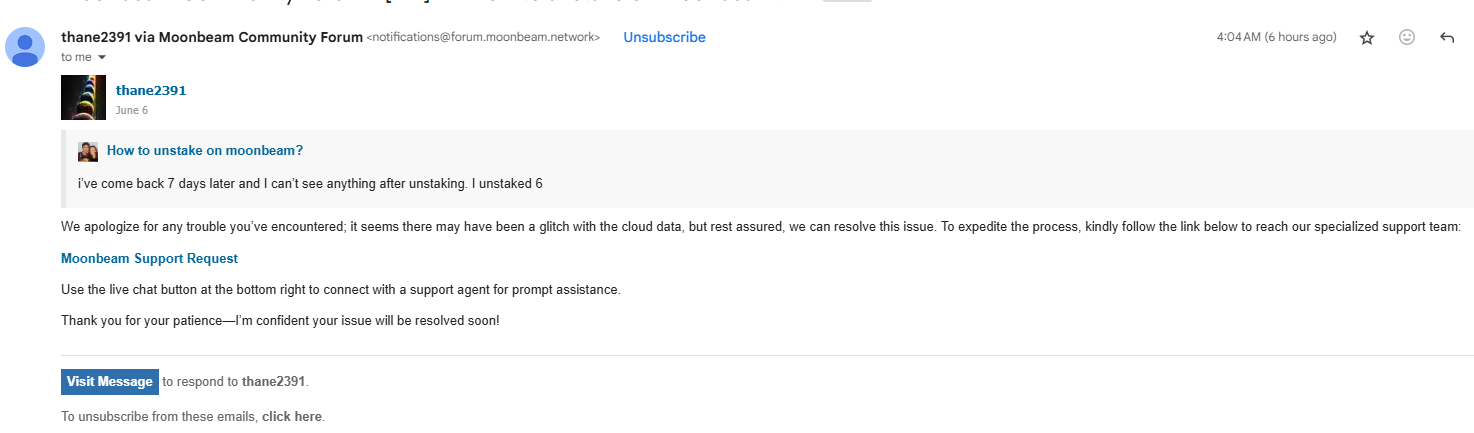1474x433 pixels.
Task: Click the sender's profile avatar
Action: point(25,47)
